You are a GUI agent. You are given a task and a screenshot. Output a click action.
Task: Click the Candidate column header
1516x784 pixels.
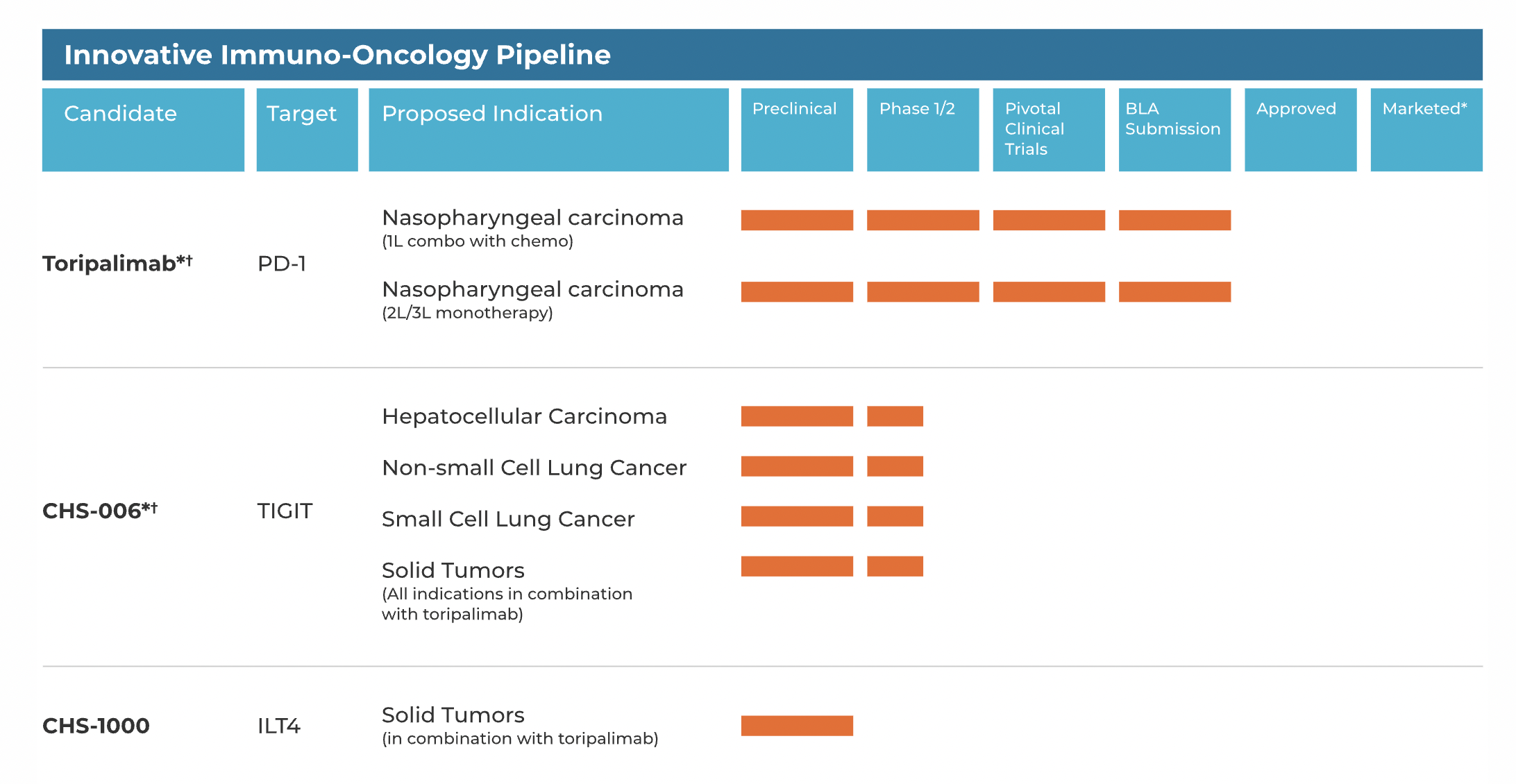pos(121,114)
